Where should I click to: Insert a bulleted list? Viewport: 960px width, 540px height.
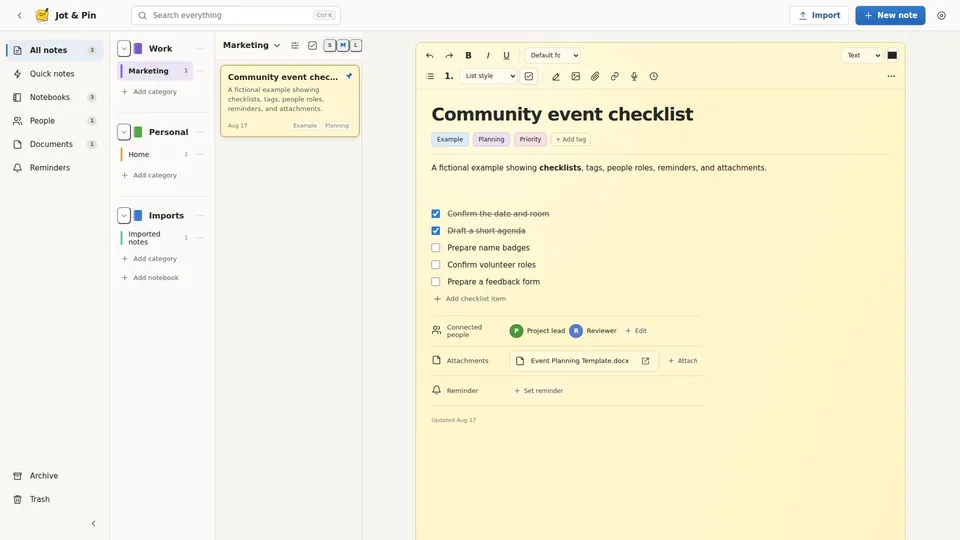point(430,76)
